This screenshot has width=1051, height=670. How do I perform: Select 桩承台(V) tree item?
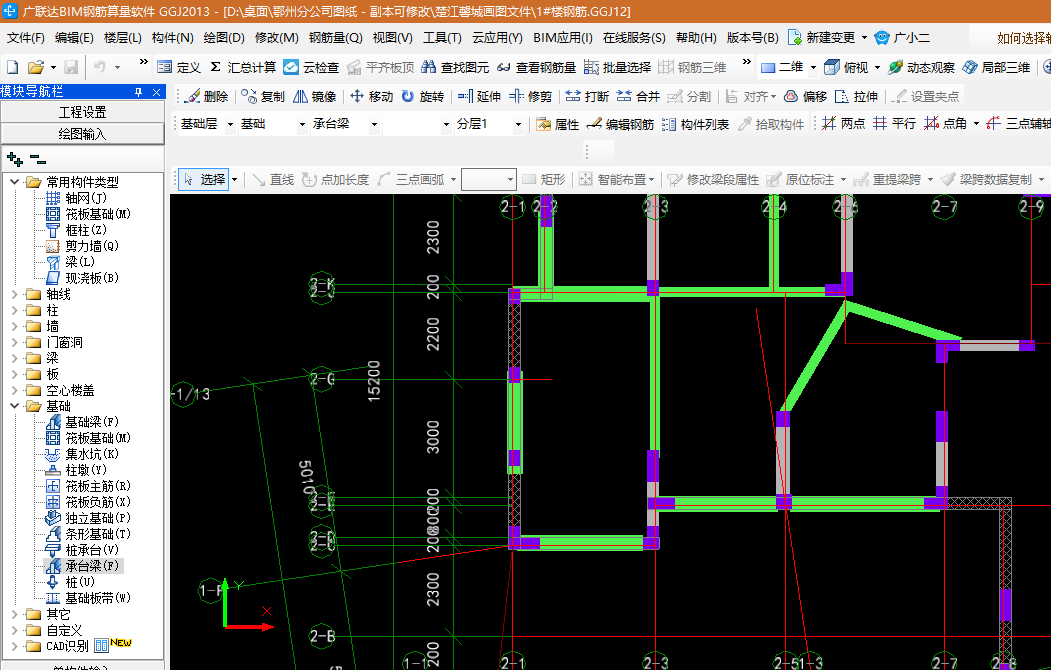92,550
